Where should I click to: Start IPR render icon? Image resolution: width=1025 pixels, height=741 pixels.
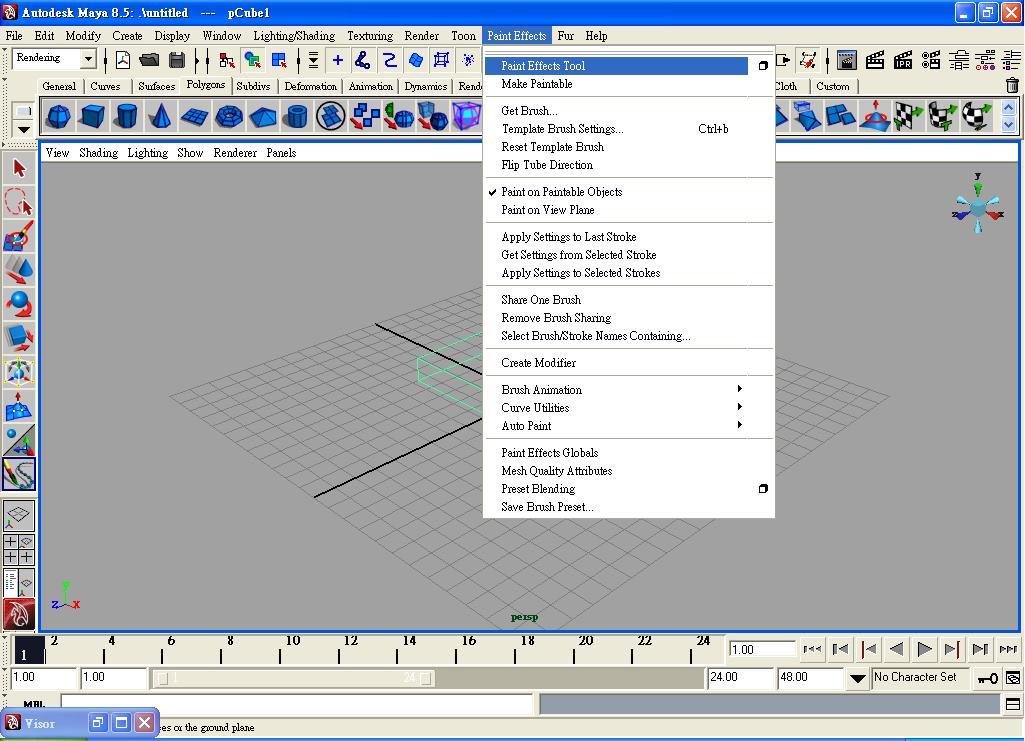[903, 60]
